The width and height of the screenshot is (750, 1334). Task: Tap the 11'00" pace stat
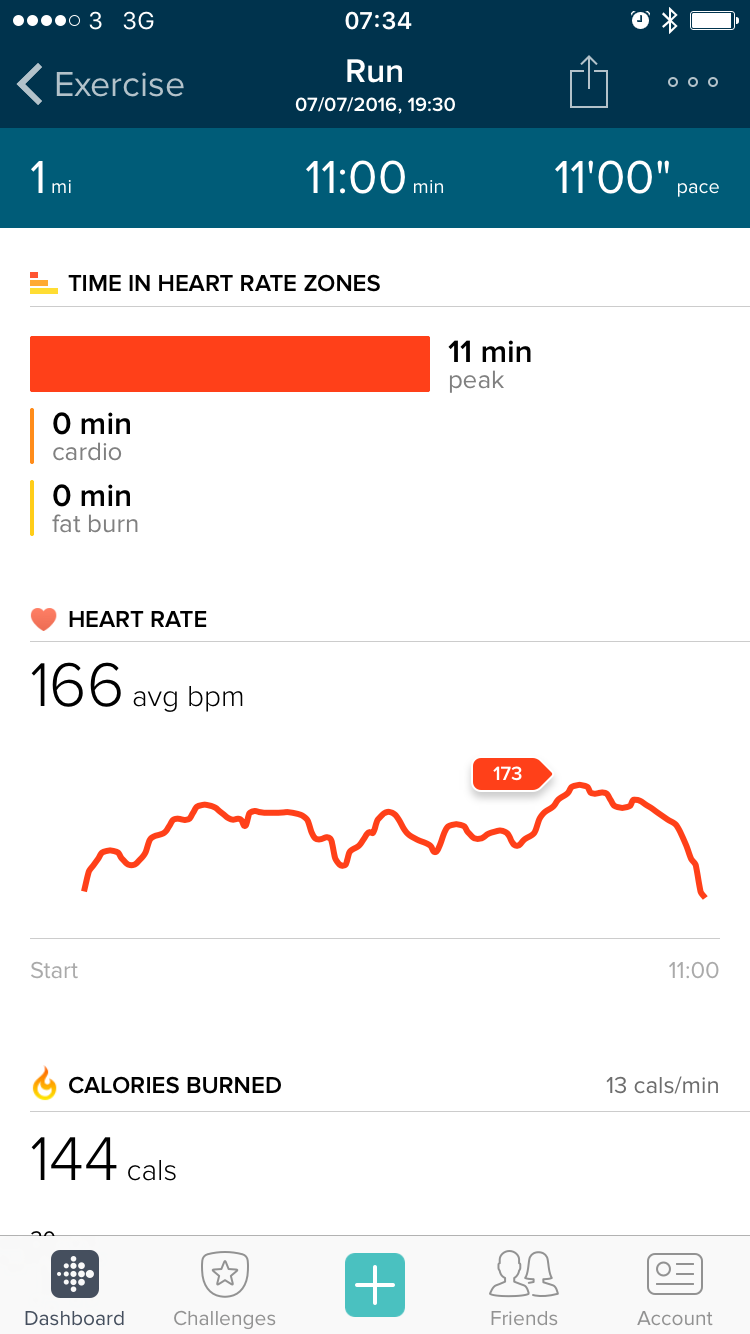636,180
